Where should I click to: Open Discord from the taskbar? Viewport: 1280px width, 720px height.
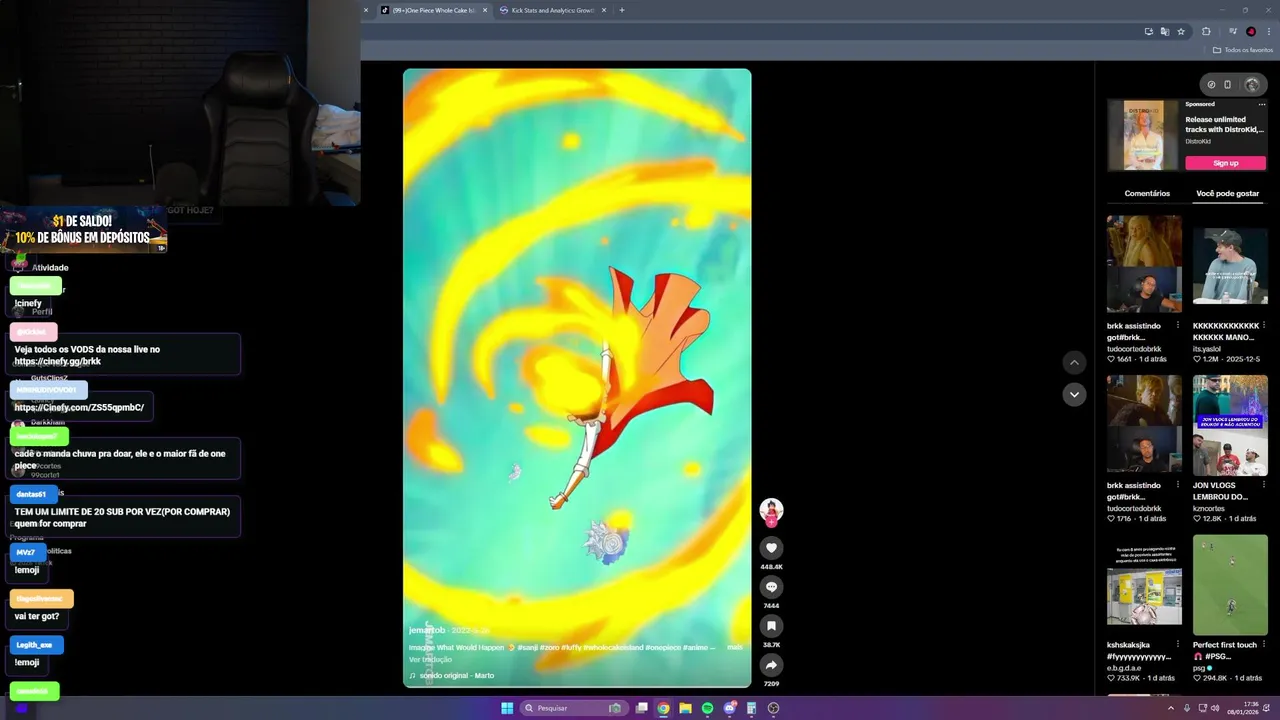pos(730,708)
